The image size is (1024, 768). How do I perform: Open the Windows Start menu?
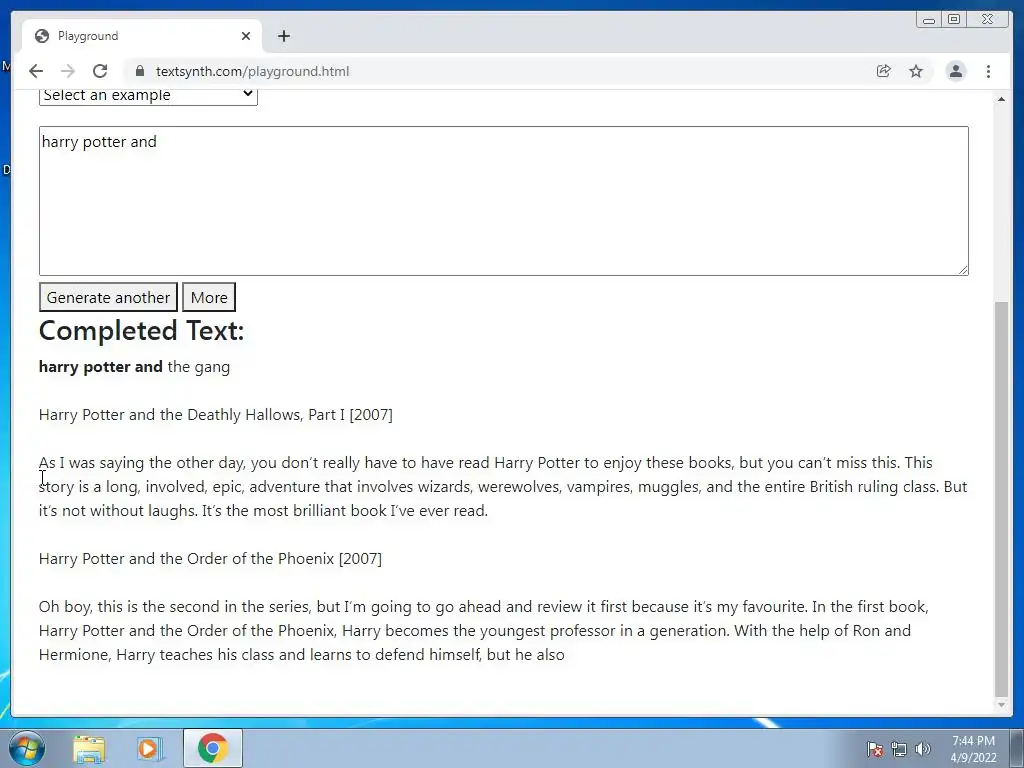(26, 748)
